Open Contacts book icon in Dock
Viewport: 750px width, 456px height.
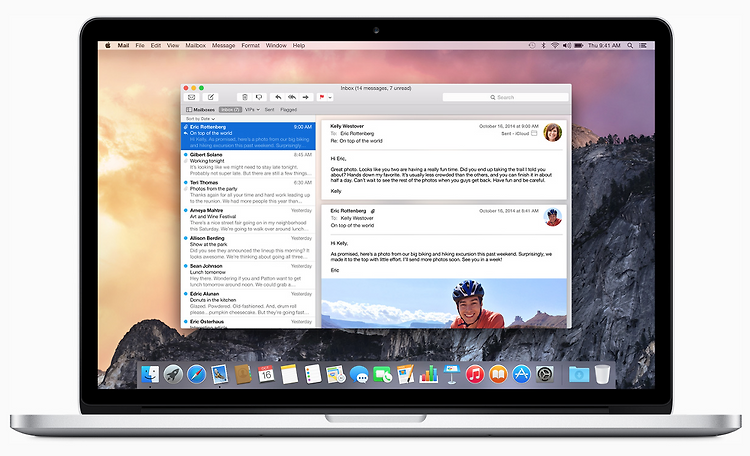pyautogui.click(x=243, y=374)
